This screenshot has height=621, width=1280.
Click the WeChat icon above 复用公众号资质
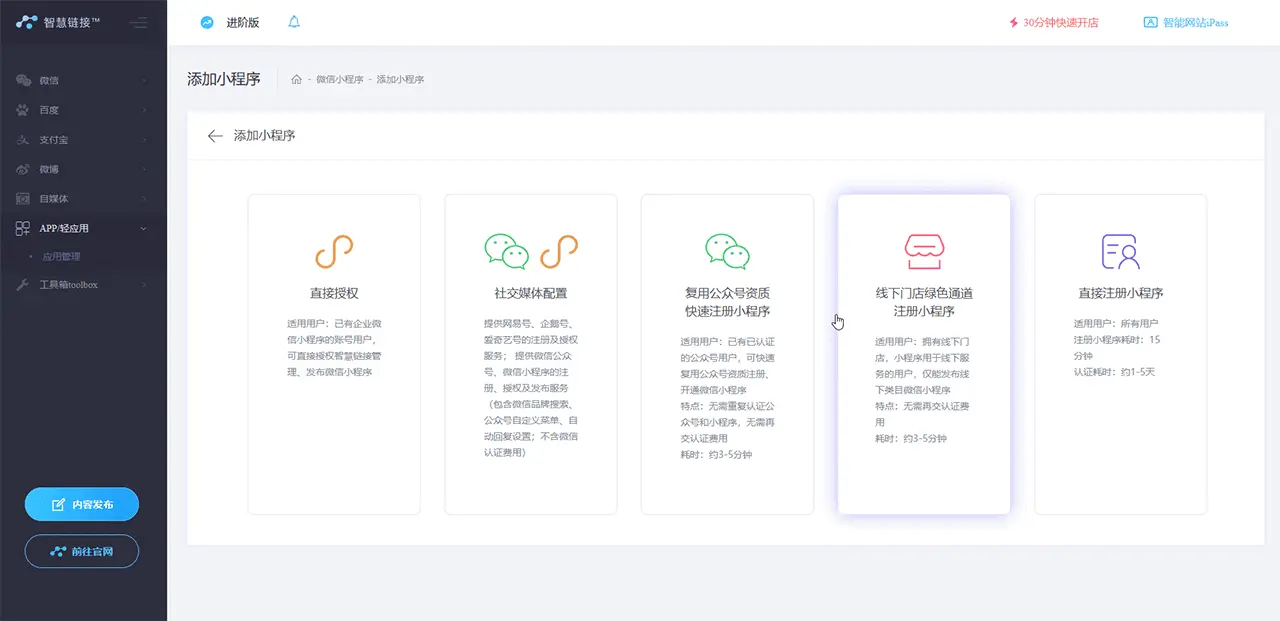(x=727, y=250)
